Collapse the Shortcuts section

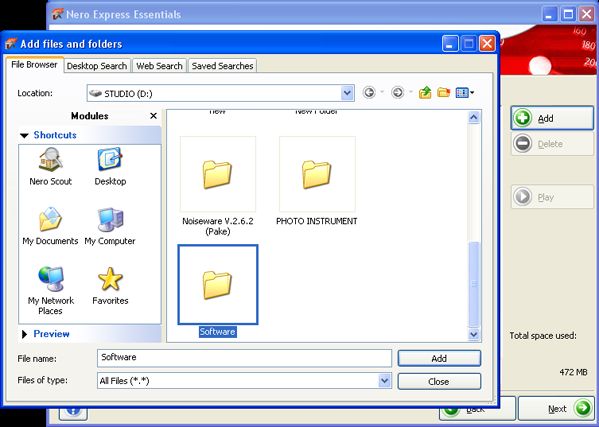click(x=24, y=135)
